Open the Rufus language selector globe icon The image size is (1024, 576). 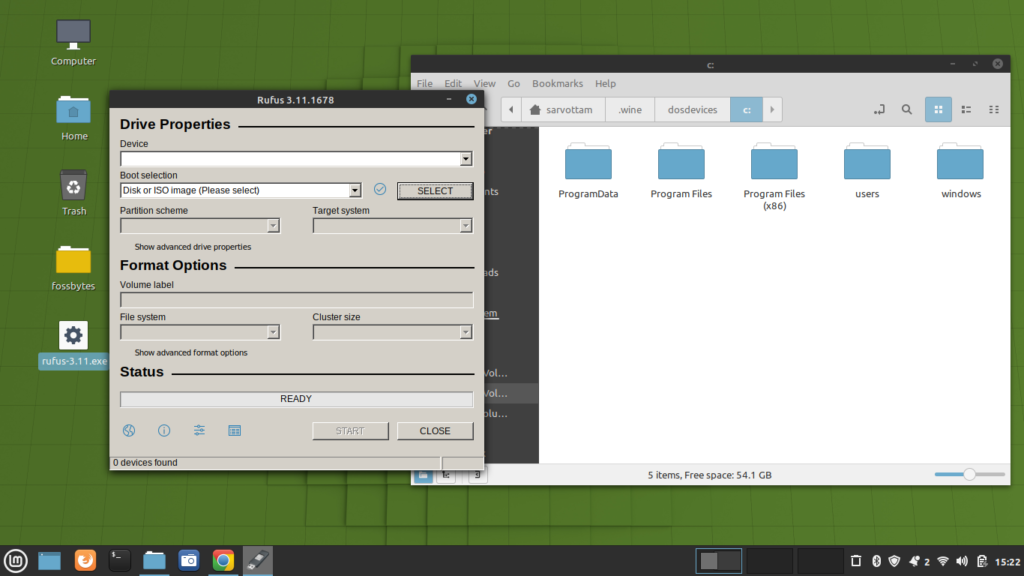pyautogui.click(x=128, y=430)
